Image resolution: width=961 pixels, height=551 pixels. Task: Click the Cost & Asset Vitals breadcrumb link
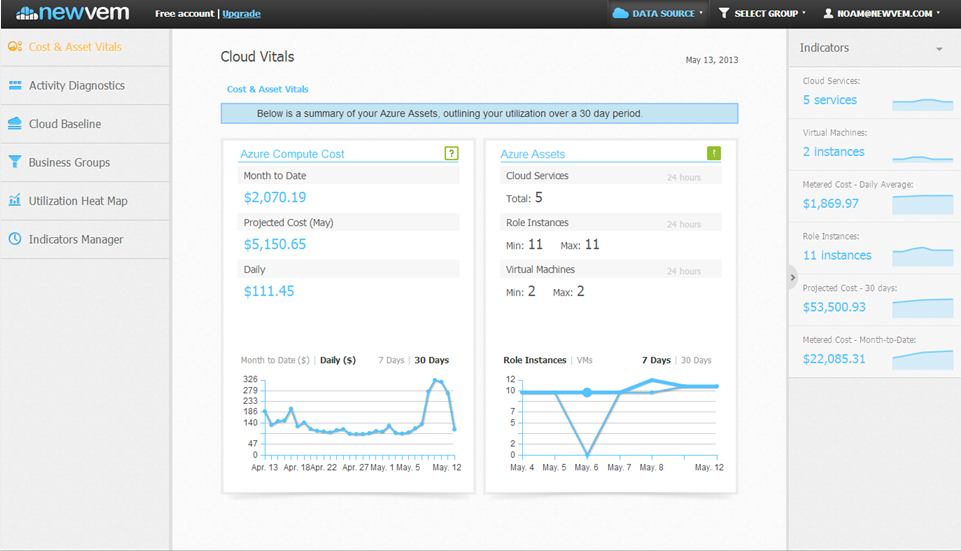[267, 89]
